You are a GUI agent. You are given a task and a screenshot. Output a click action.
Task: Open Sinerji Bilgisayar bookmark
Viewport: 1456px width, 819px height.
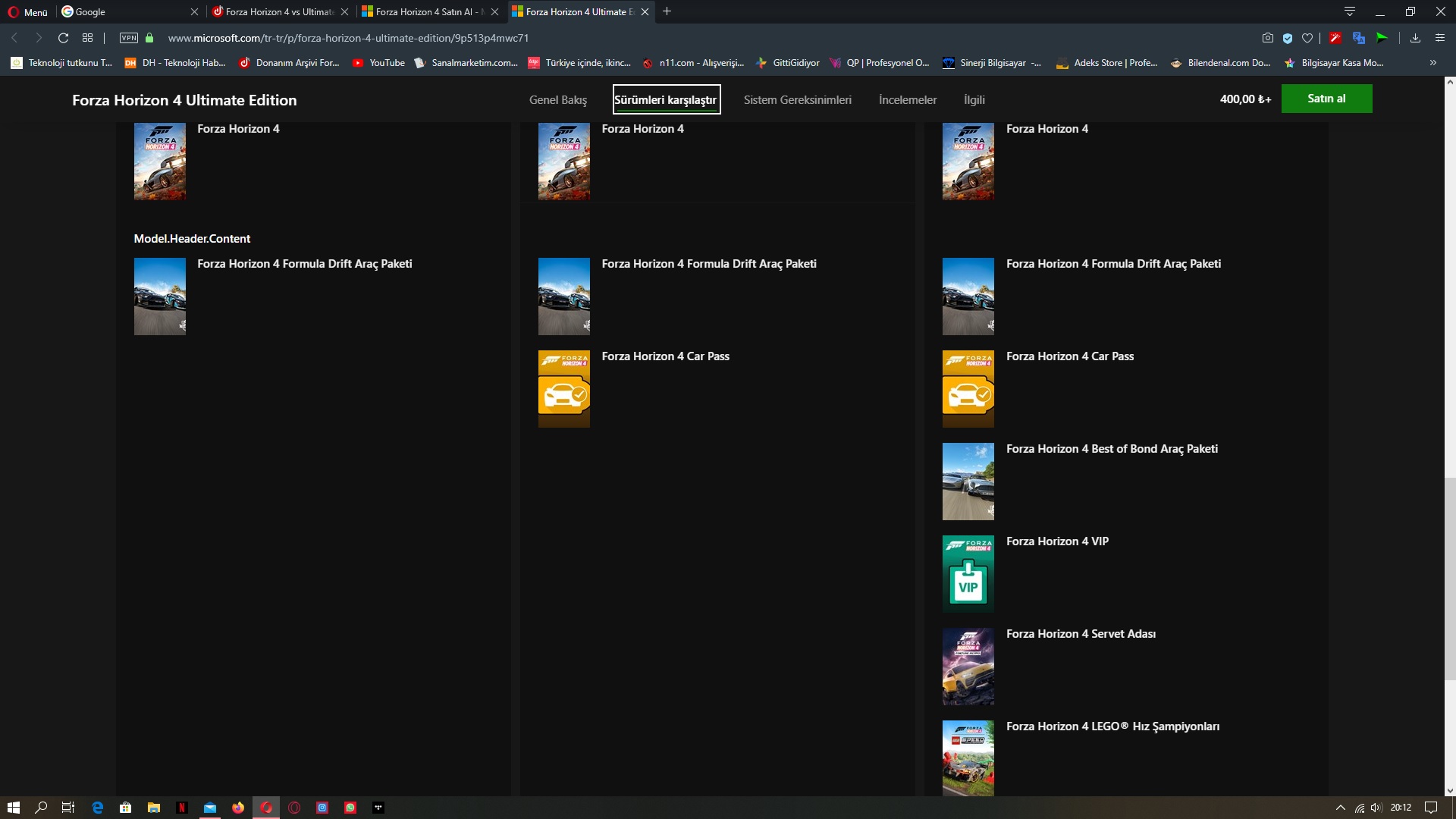click(x=992, y=63)
